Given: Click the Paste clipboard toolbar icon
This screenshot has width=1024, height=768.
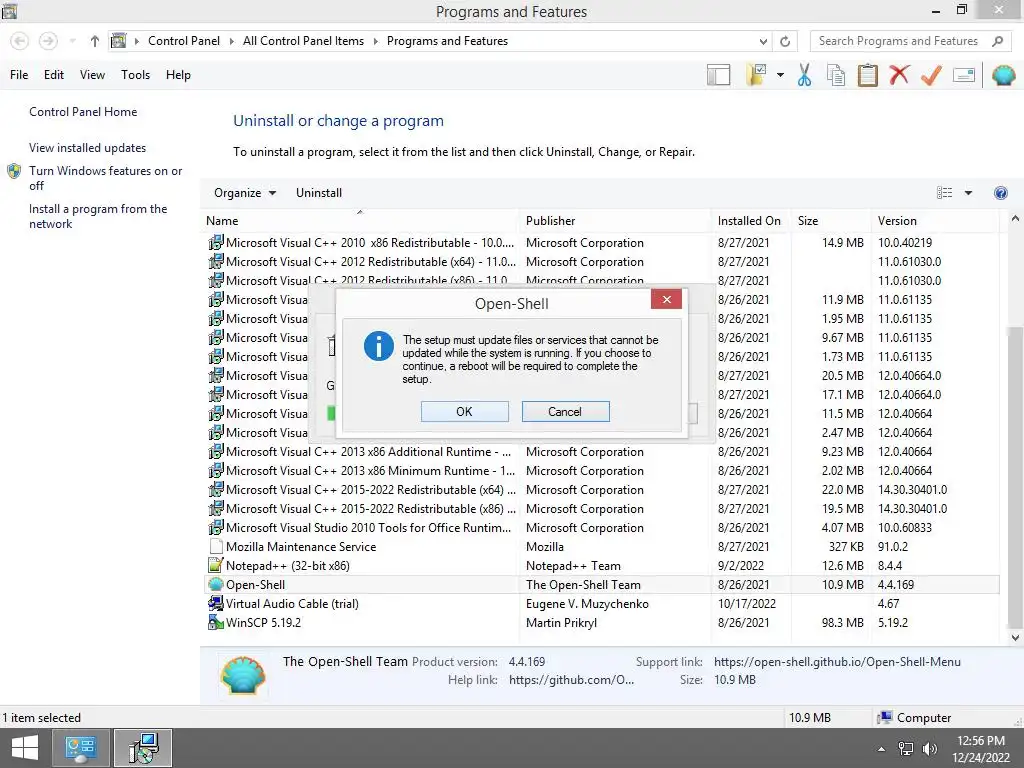Looking at the screenshot, I should (x=867, y=75).
